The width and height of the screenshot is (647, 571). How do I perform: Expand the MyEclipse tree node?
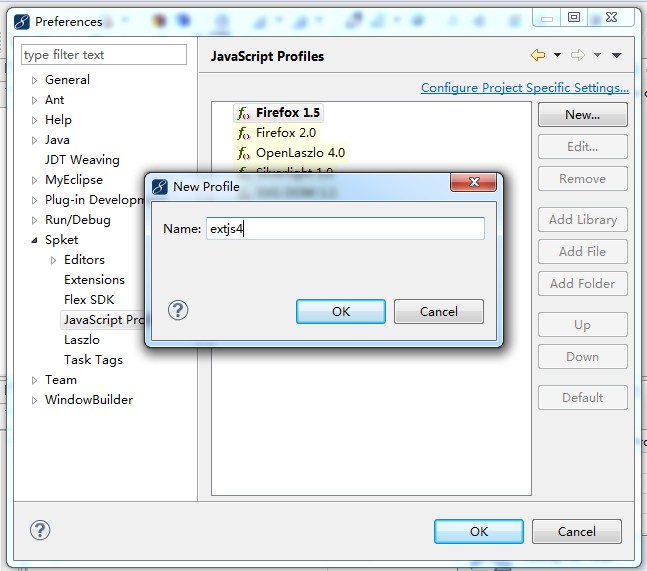tap(35, 180)
